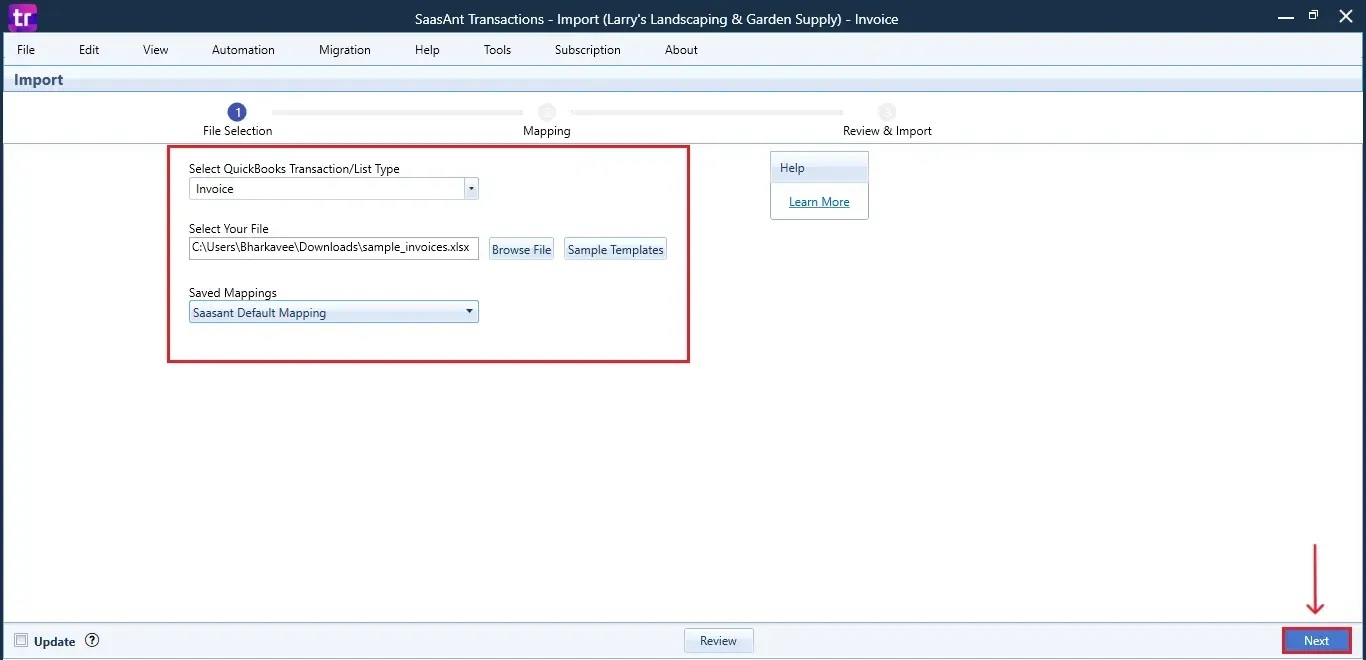Screen dimensions: 1366x660
Task: Open Sample Templates
Action: click(616, 250)
